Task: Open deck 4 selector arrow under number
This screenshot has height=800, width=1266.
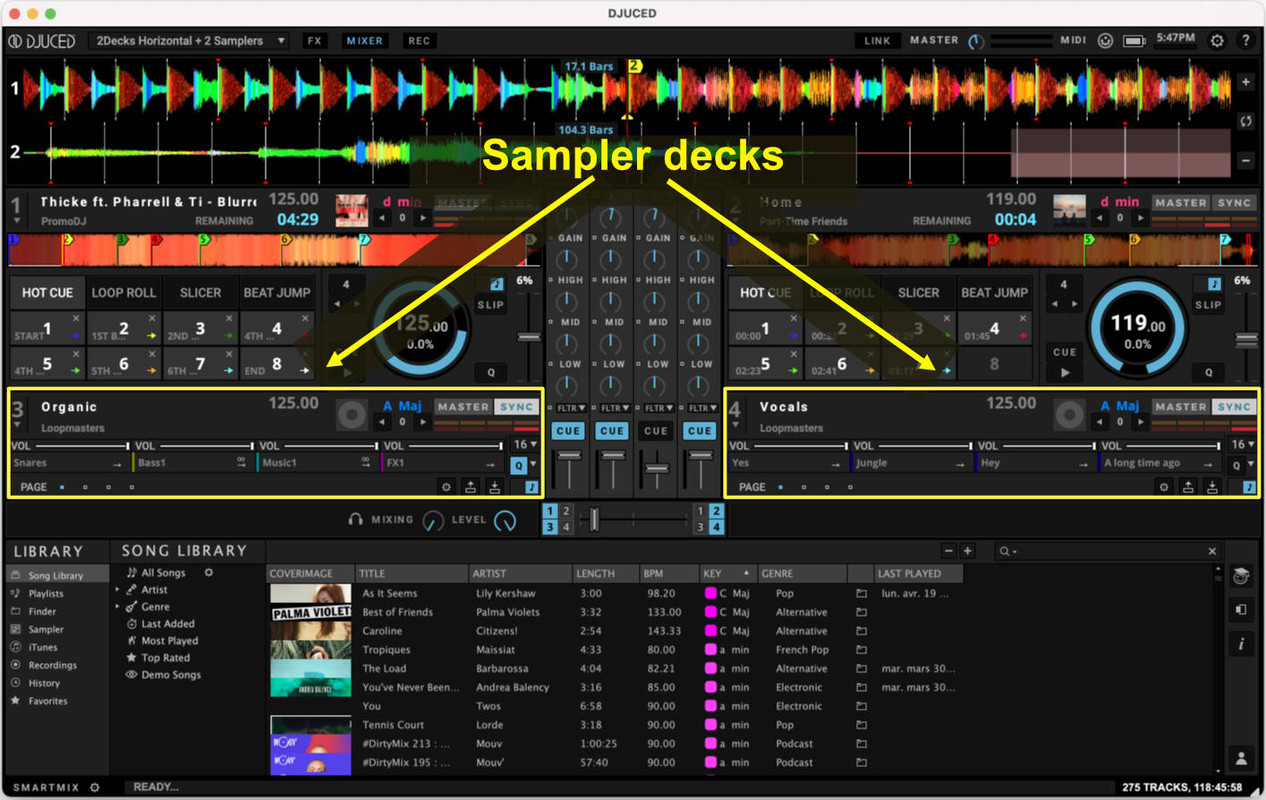Action: coord(735,424)
